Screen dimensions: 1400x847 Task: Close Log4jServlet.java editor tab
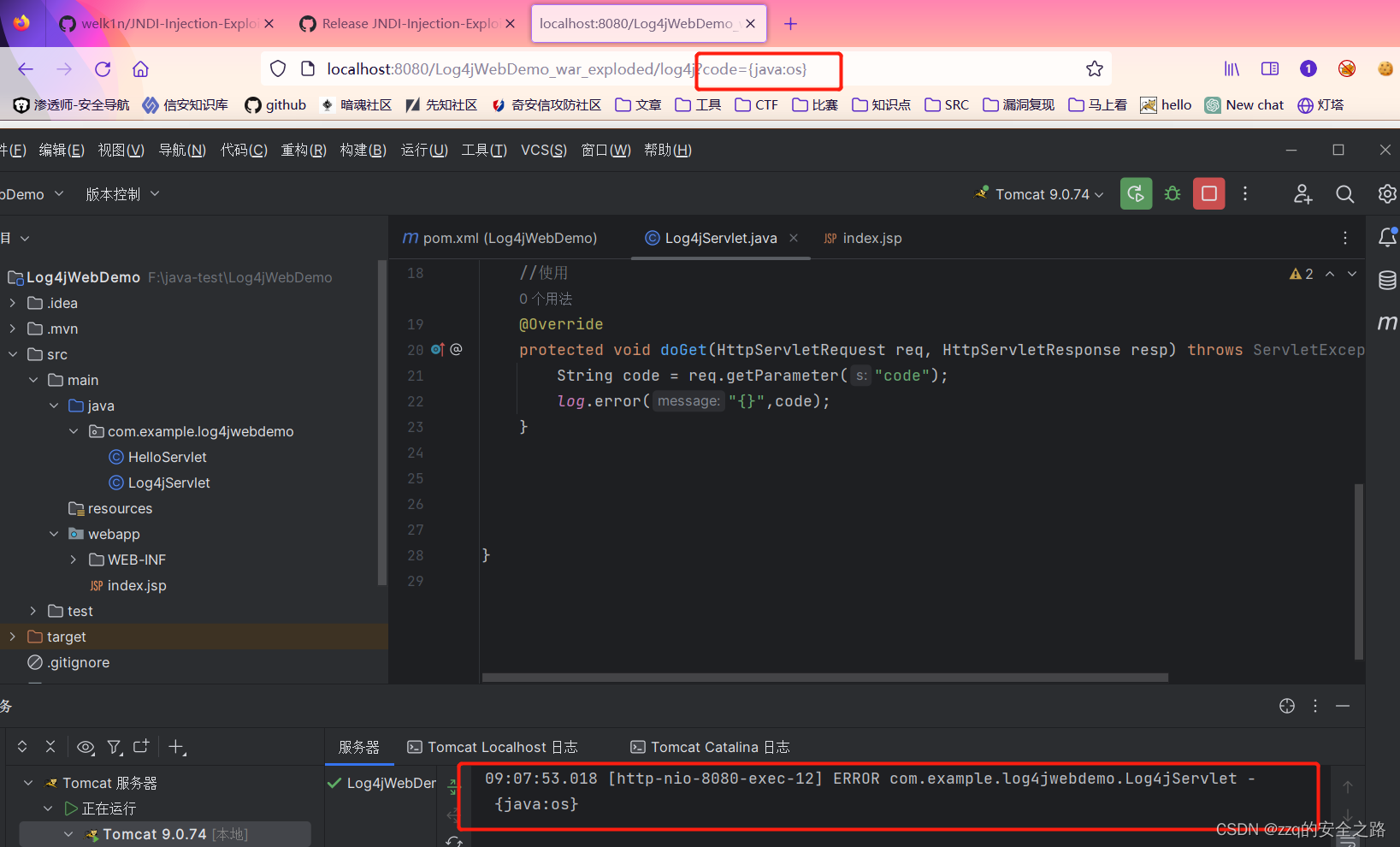(x=794, y=238)
